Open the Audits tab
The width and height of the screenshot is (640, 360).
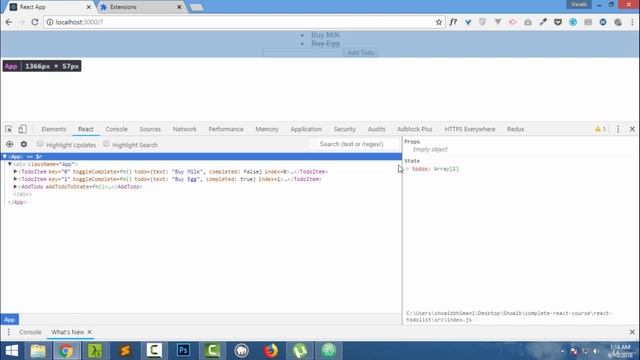click(x=376, y=129)
